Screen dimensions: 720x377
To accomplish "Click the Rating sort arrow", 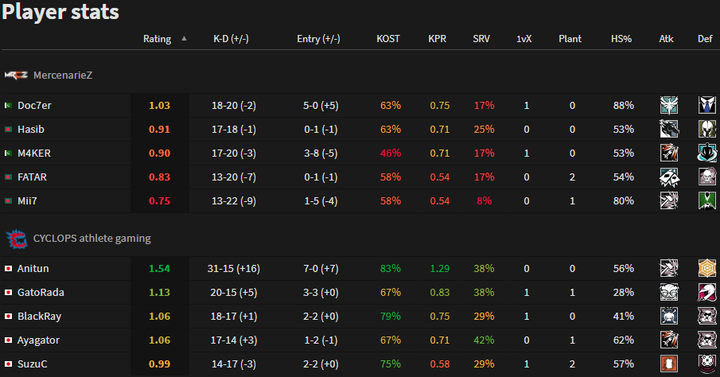I will (184, 39).
